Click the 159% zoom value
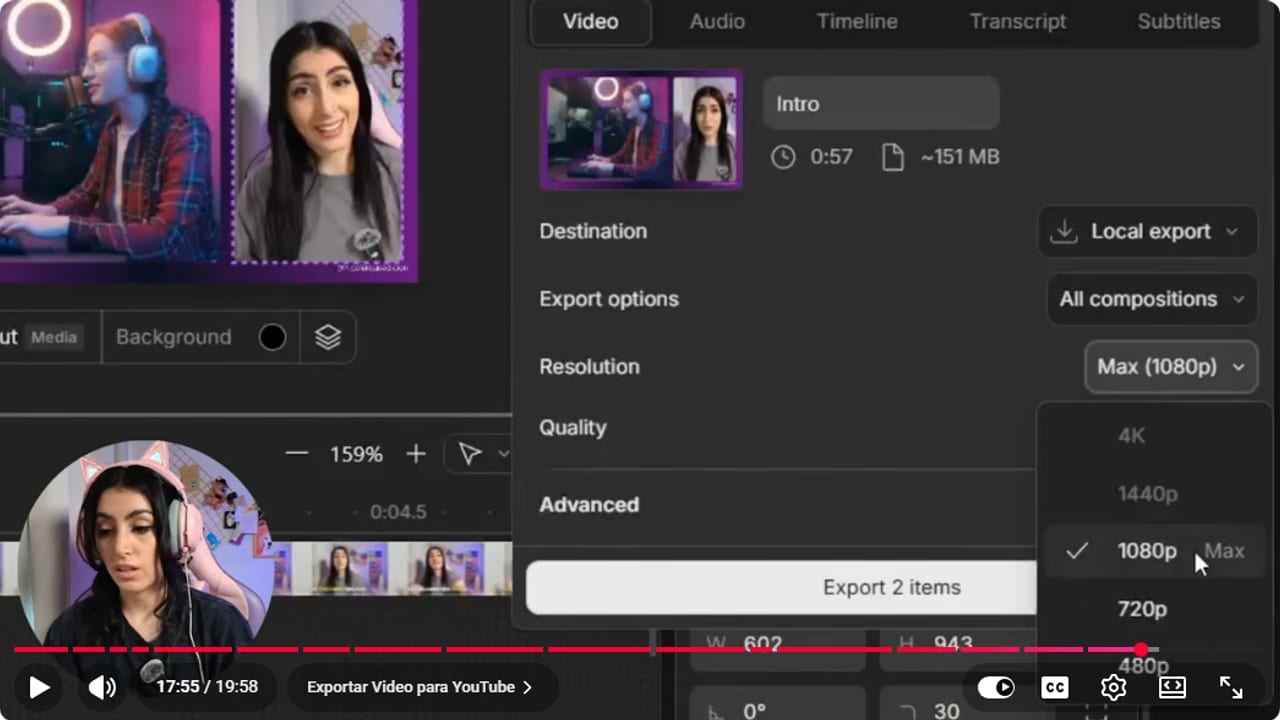The height and width of the screenshot is (720, 1280). [x=356, y=455]
